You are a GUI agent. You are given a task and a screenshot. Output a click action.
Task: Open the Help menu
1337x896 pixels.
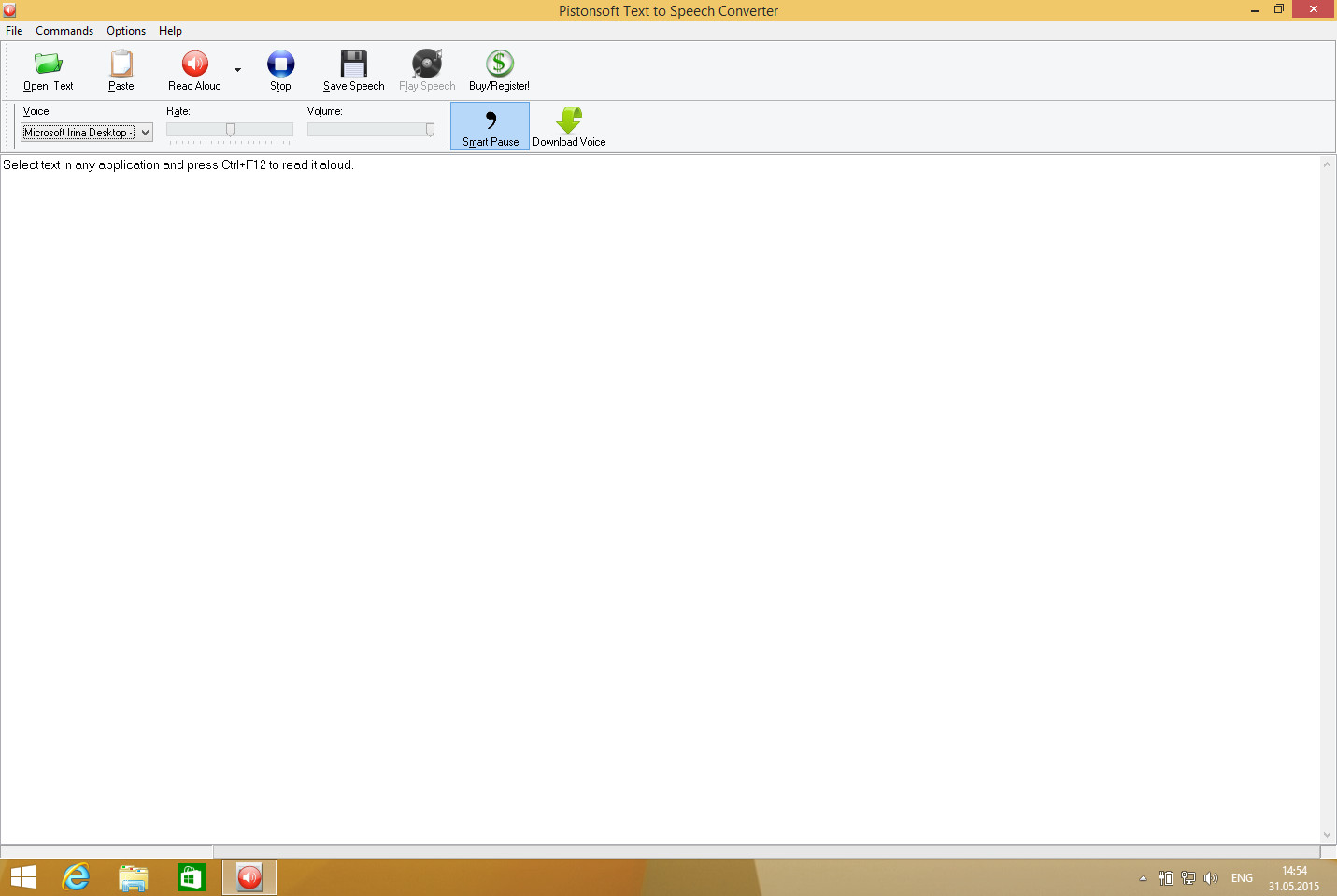(170, 31)
